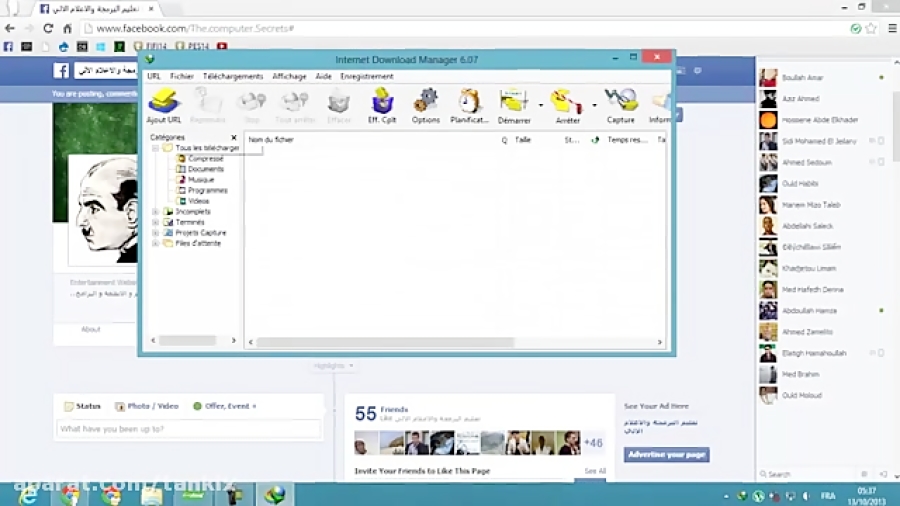Click the browser Back button

10,28
